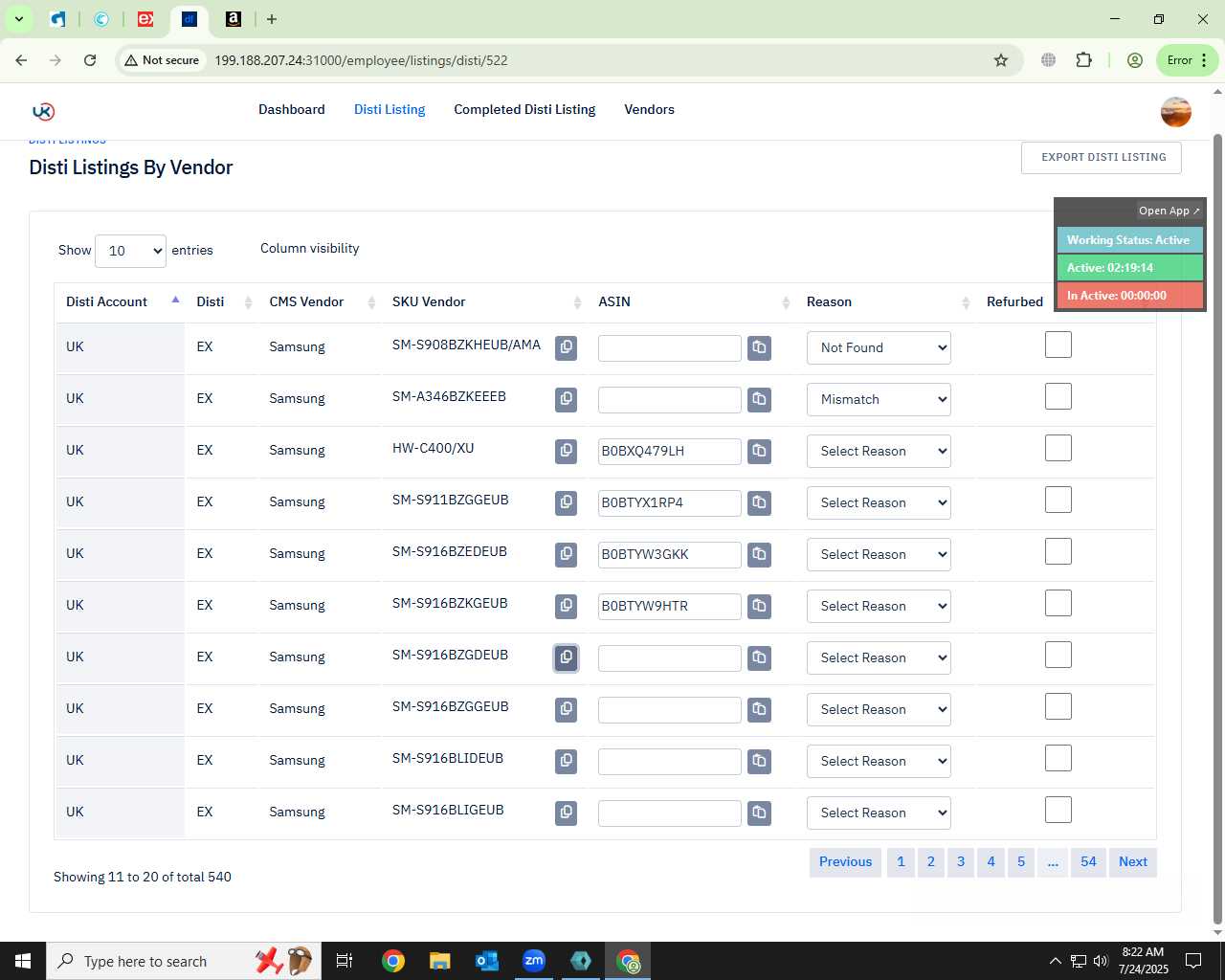The width and height of the screenshot is (1225, 980).
Task: Sort table by Disti Account column
Action: [120, 301]
